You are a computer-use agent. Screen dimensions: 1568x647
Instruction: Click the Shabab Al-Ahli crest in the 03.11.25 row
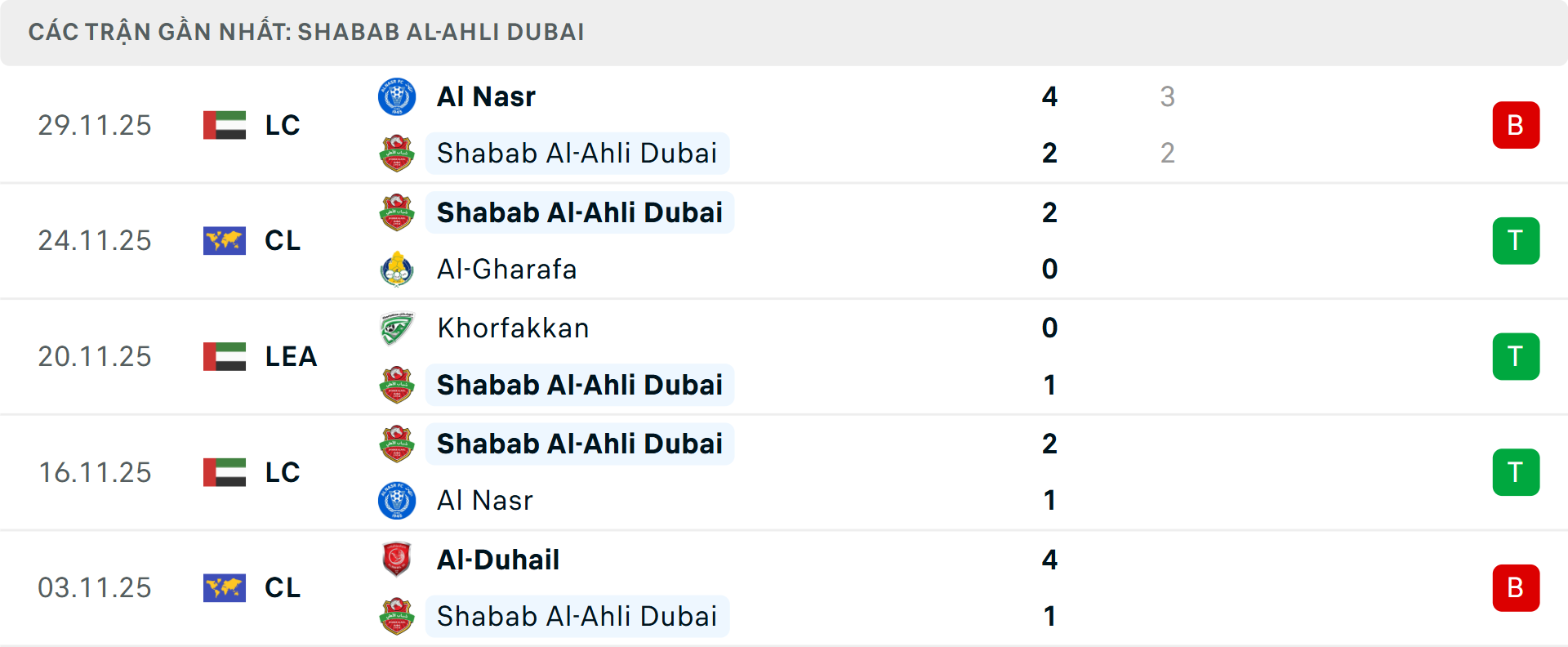398,617
